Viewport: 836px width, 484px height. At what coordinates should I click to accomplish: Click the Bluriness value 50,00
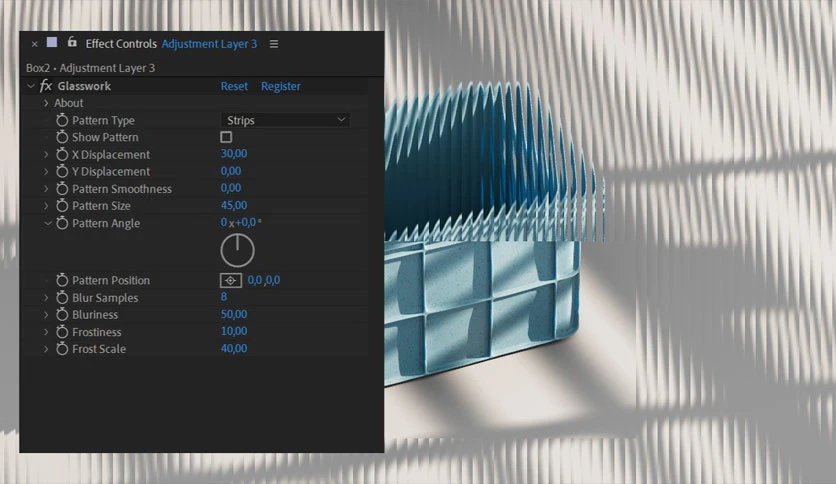click(234, 314)
